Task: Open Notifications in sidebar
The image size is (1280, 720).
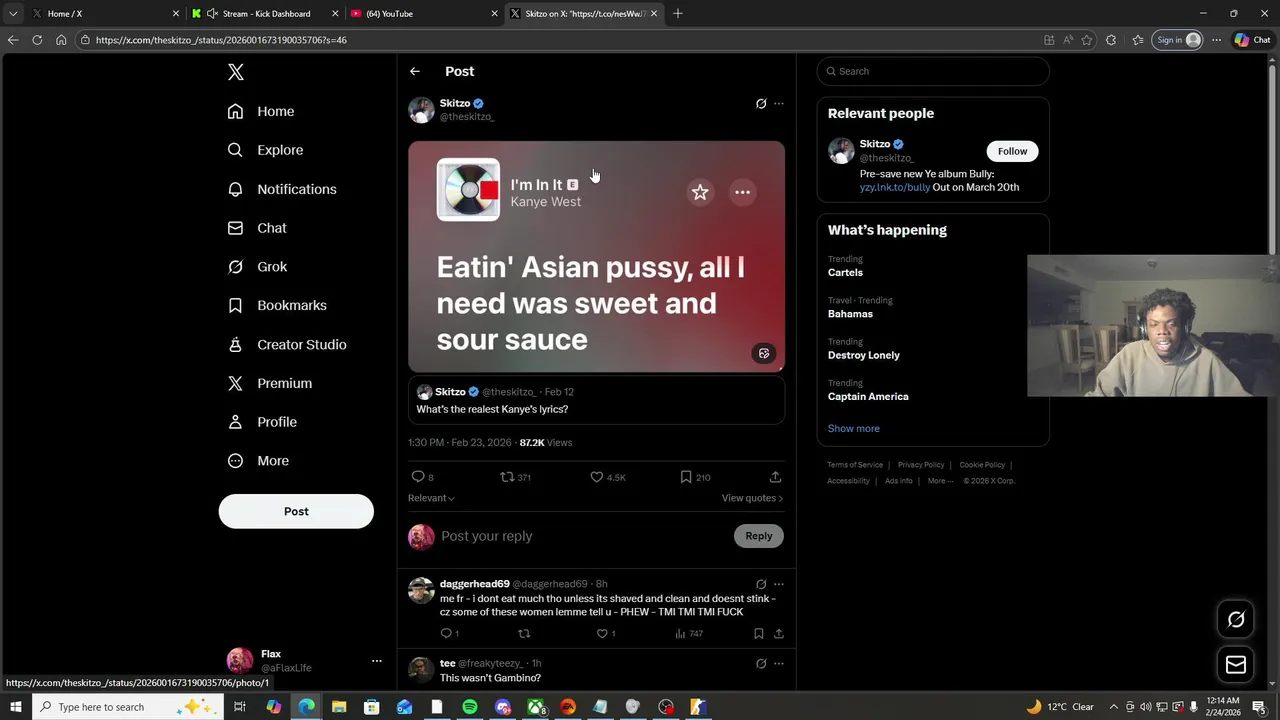Action: 282,189
